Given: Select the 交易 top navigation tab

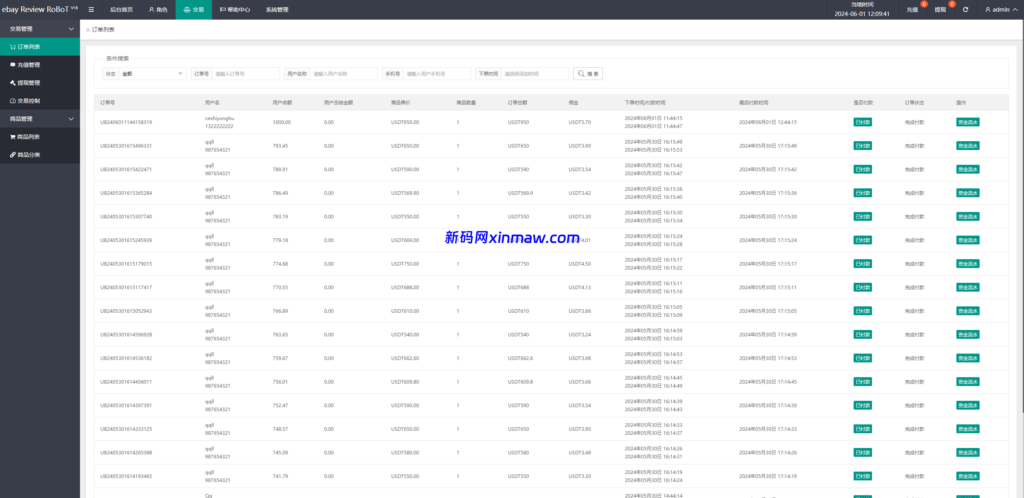Looking at the screenshot, I should [x=194, y=10].
